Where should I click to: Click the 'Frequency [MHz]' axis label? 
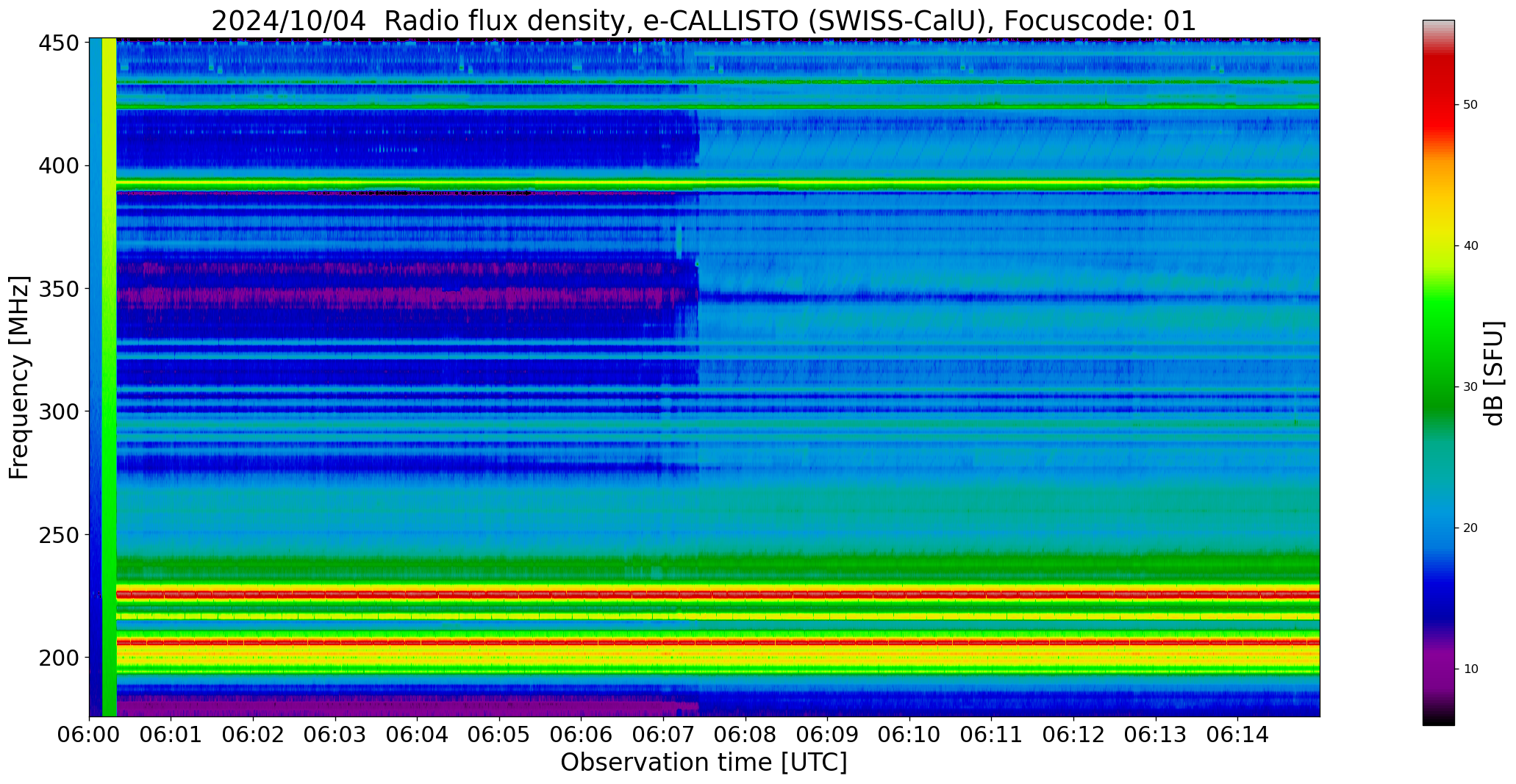click(19, 378)
